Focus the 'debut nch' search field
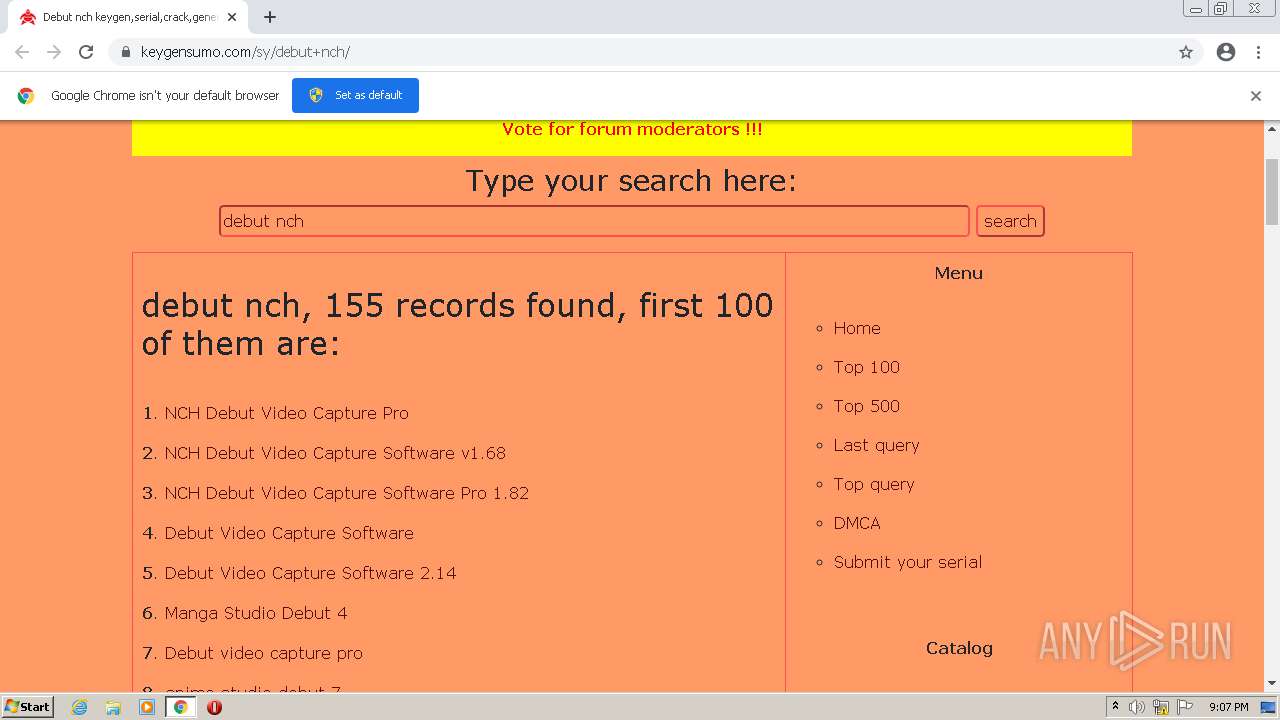This screenshot has height=720, width=1280. [x=594, y=221]
